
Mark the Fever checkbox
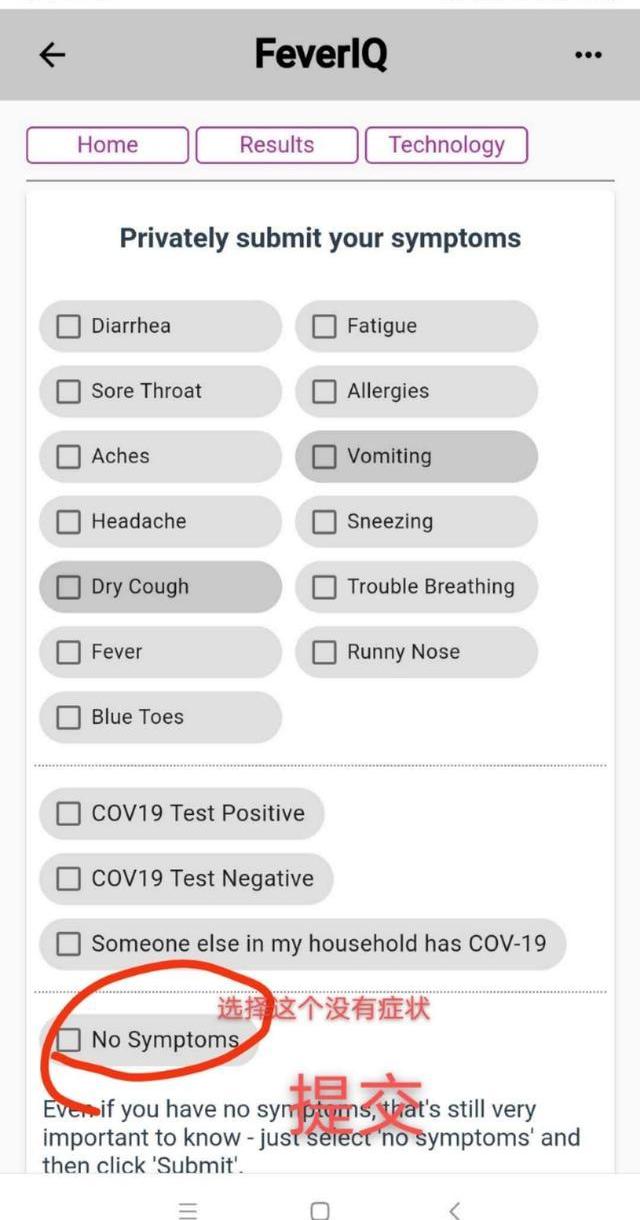point(68,652)
